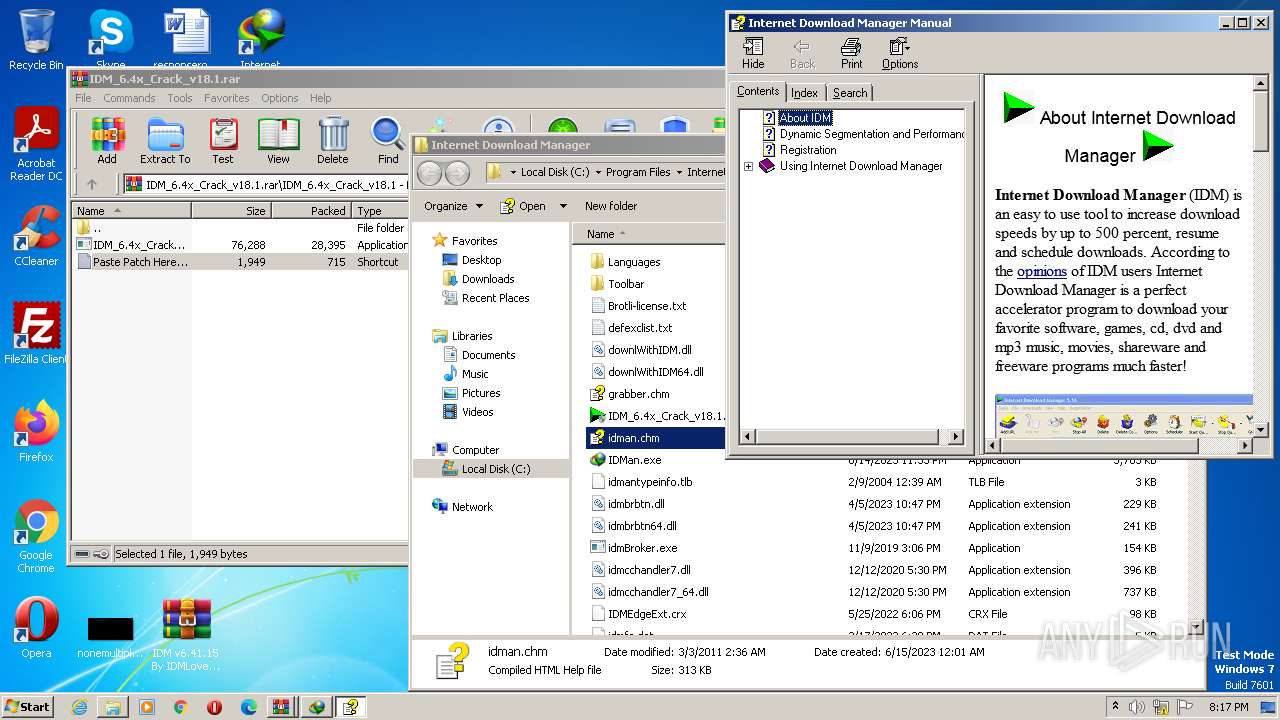Click the Print icon in IDM Manual
Viewport: 1280px width, 720px height.
851,53
